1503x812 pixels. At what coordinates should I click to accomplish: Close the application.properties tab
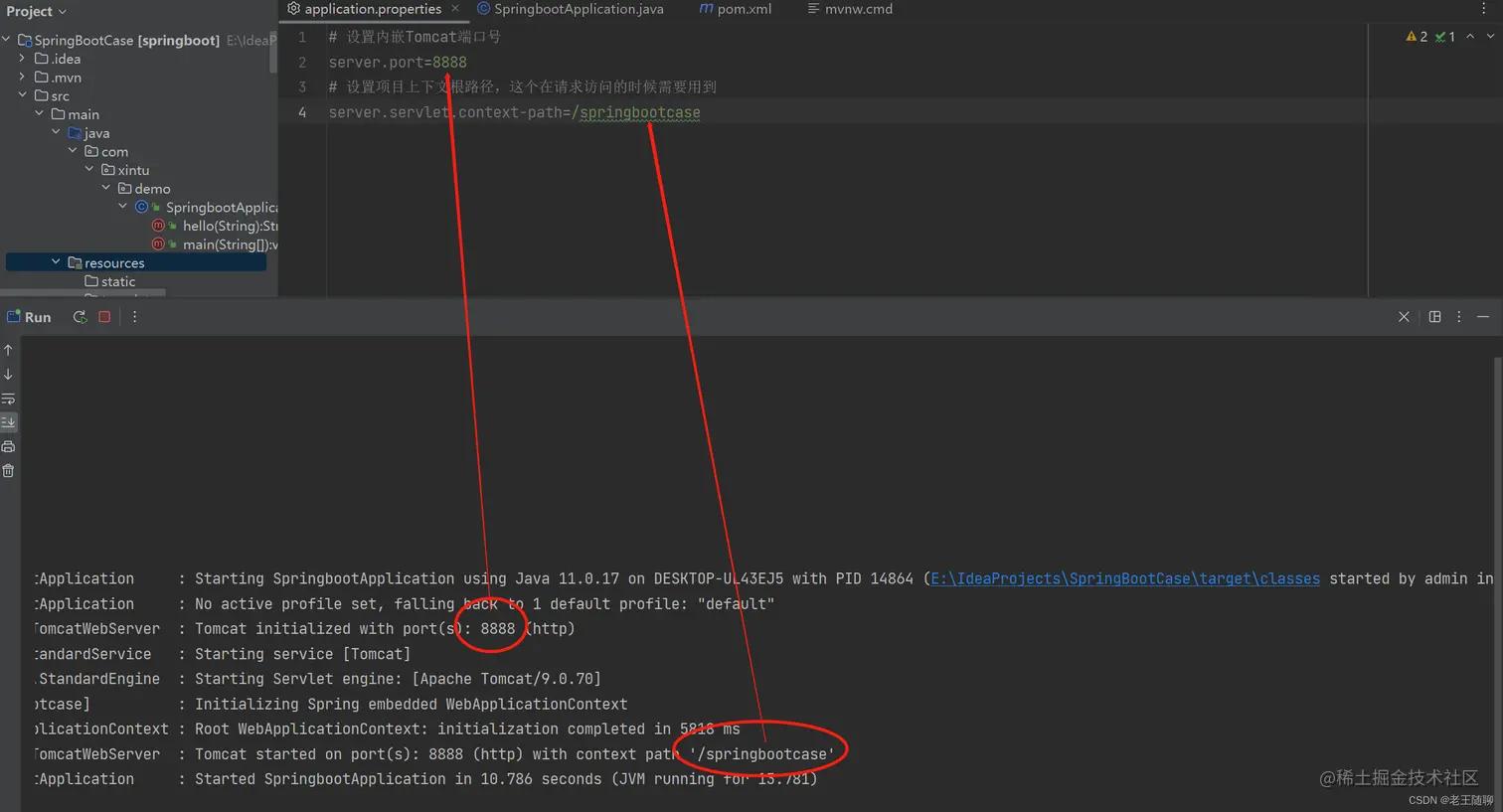[x=455, y=8]
